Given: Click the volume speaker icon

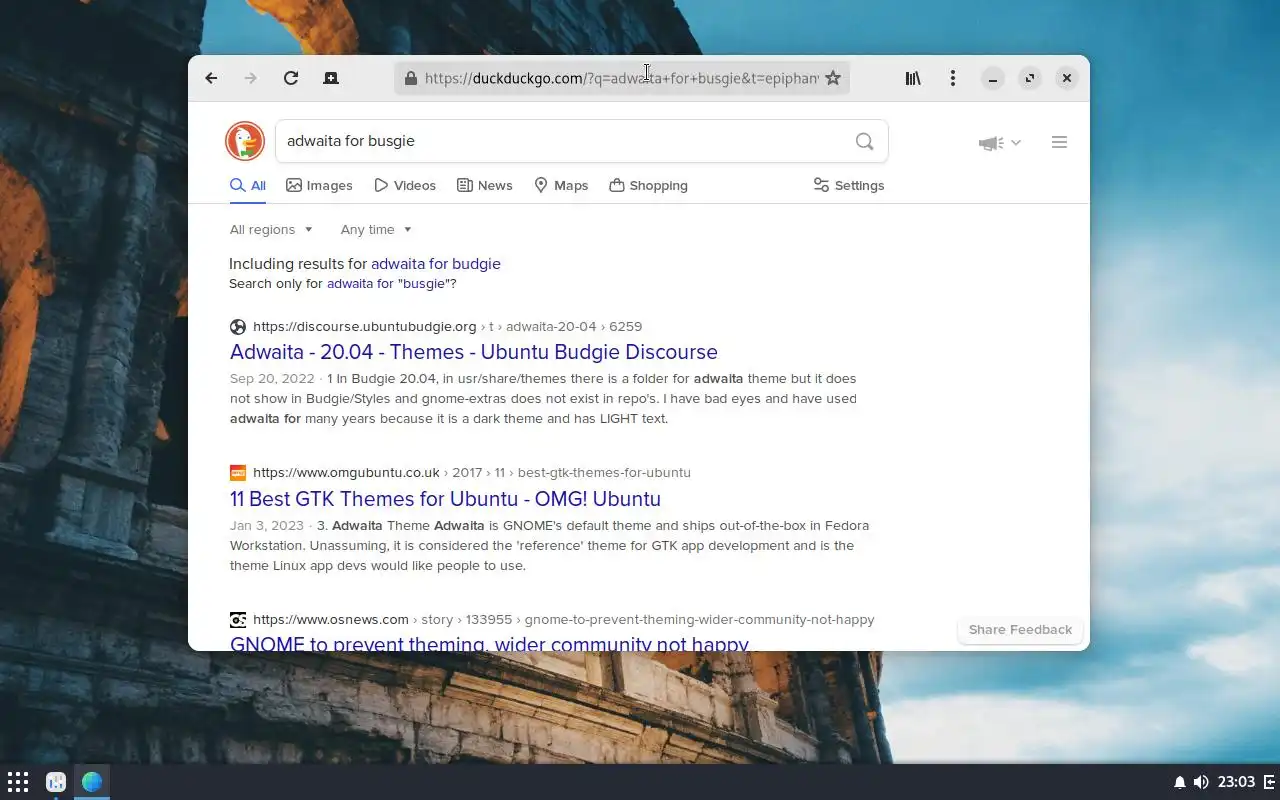Looking at the screenshot, I should pyautogui.click(x=1201, y=782).
